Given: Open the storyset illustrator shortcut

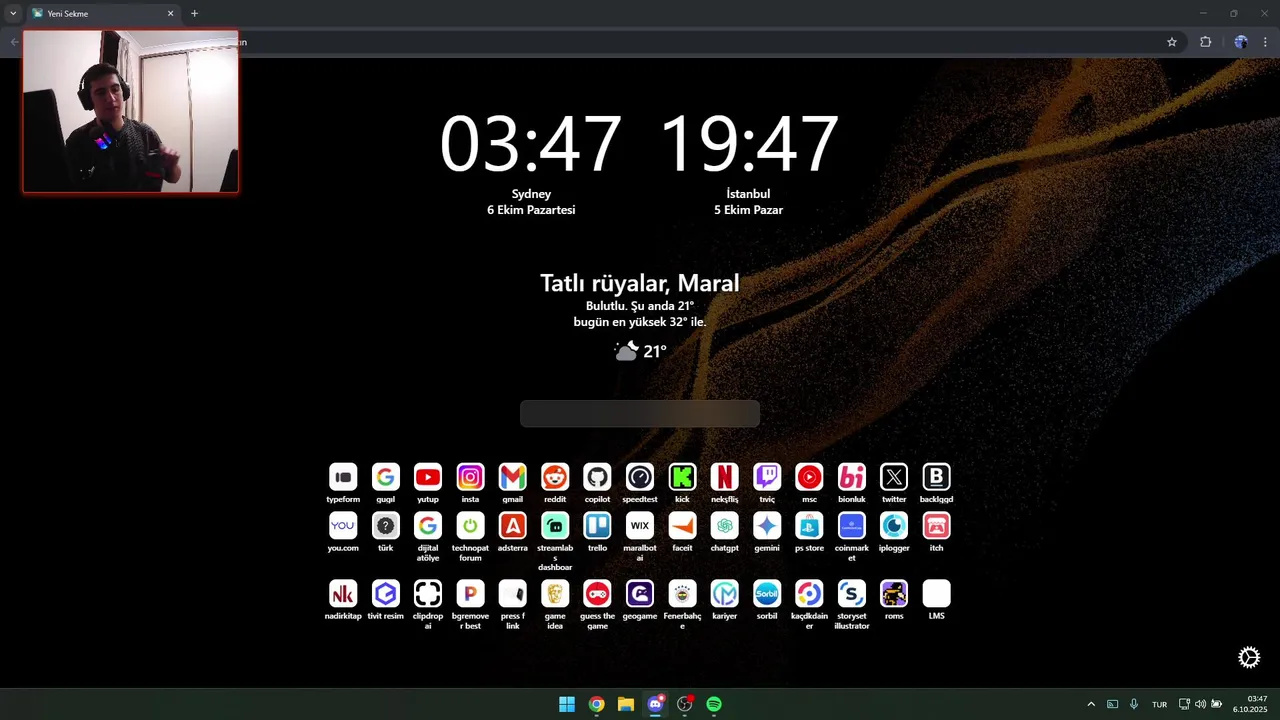Looking at the screenshot, I should 852,593.
